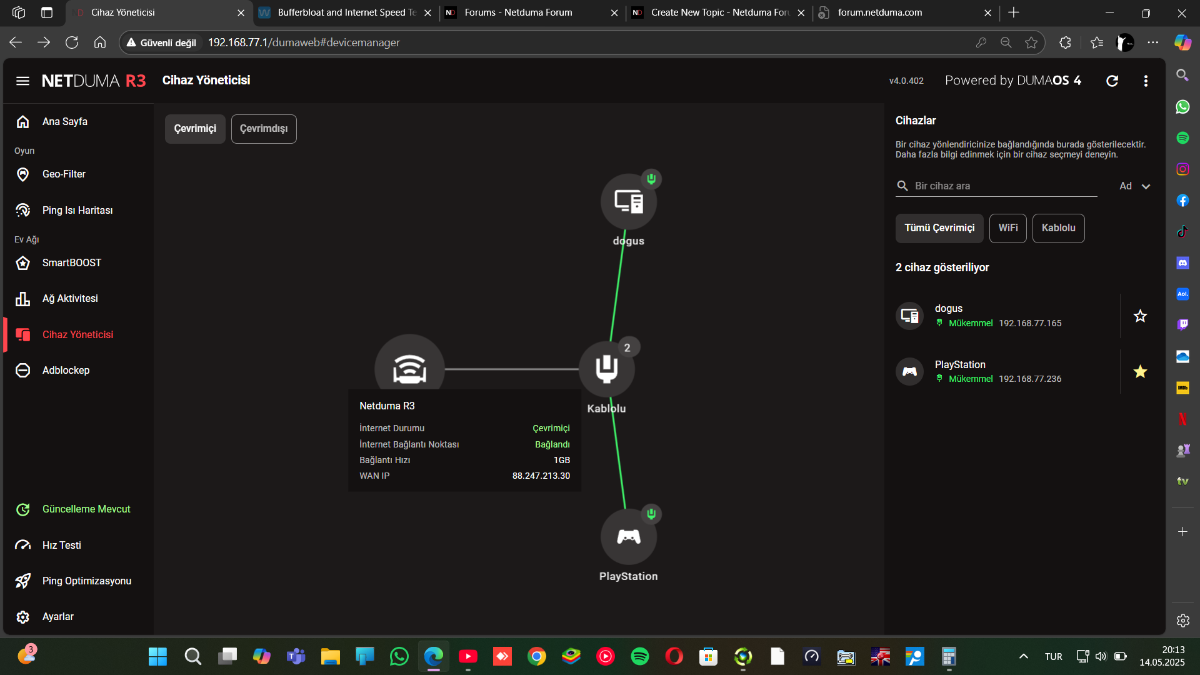Expand the Ad sort dropdown
This screenshot has height=675, width=1200.
pos(1135,186)
